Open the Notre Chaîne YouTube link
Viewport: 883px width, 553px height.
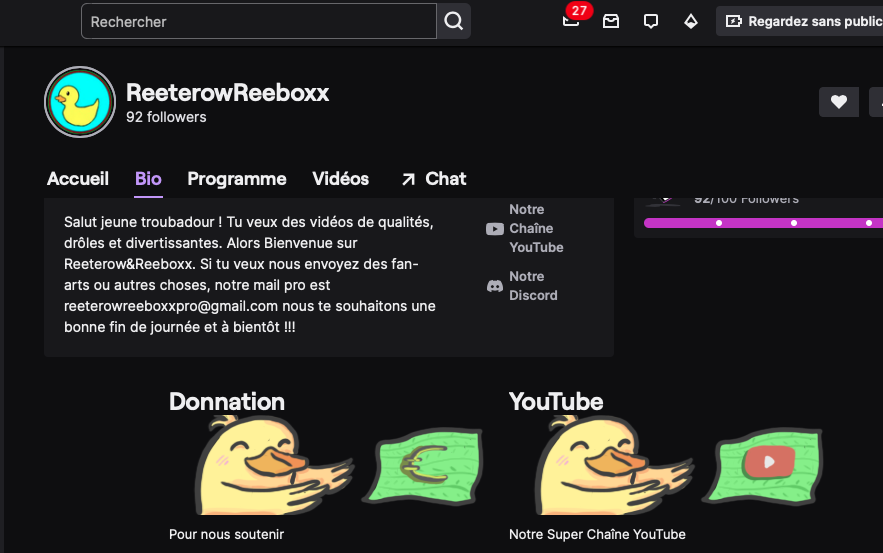536,229
